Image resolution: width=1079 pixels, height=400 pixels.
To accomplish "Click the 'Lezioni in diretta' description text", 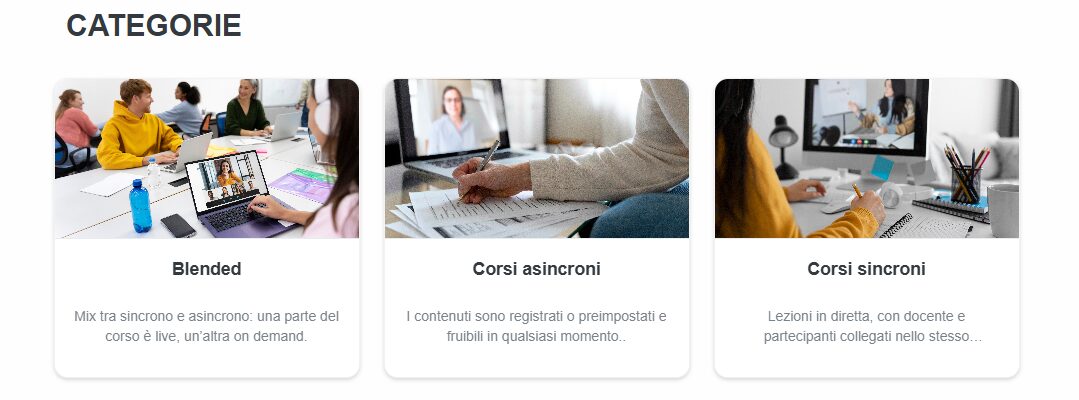I will point(867,327).
